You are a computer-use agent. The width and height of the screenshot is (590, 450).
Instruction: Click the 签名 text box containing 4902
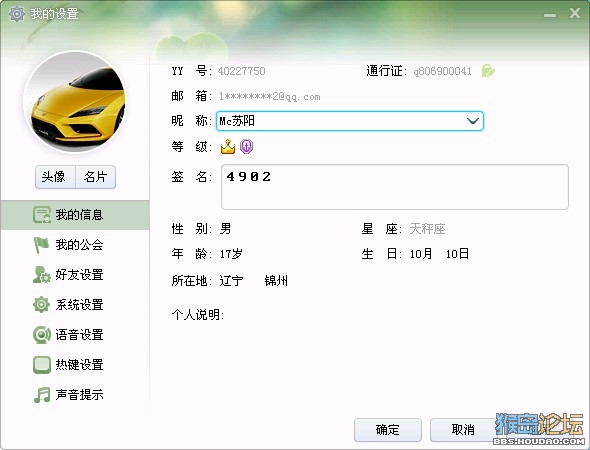tap(395, 187)
